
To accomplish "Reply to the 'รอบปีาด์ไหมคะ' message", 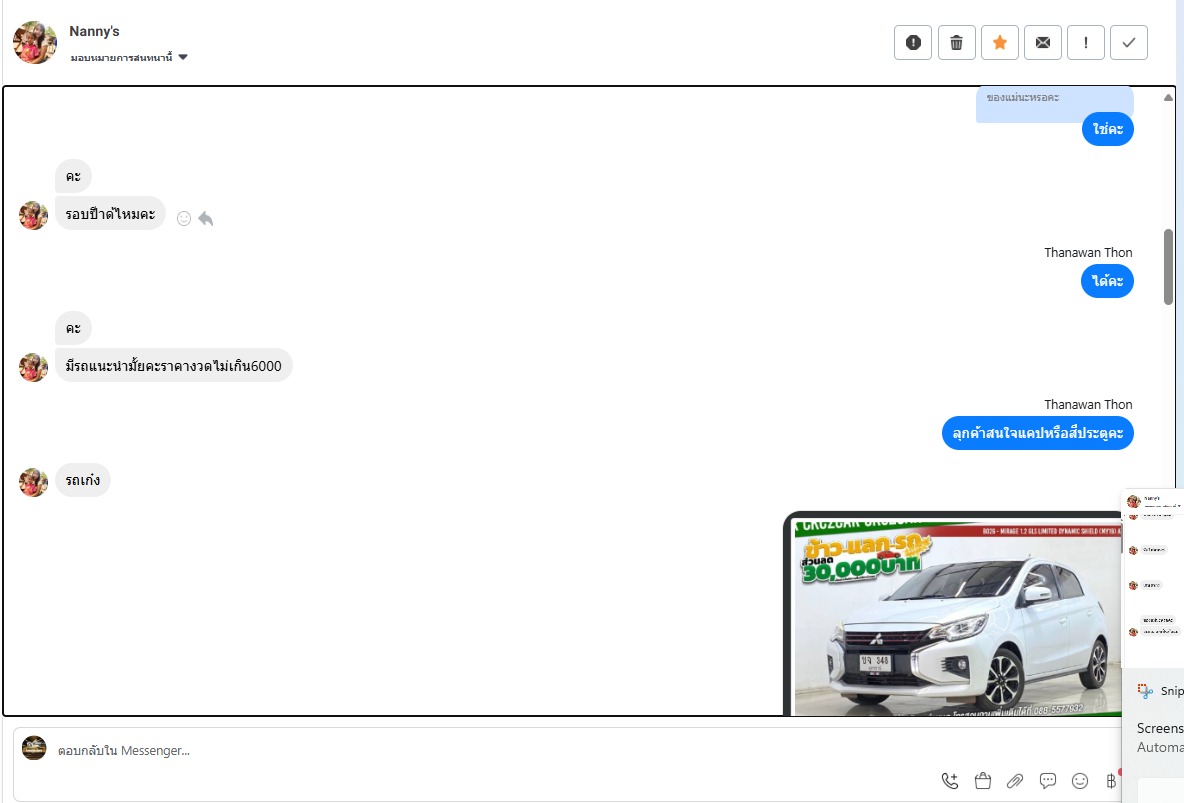I will click(x=205, y=218).
